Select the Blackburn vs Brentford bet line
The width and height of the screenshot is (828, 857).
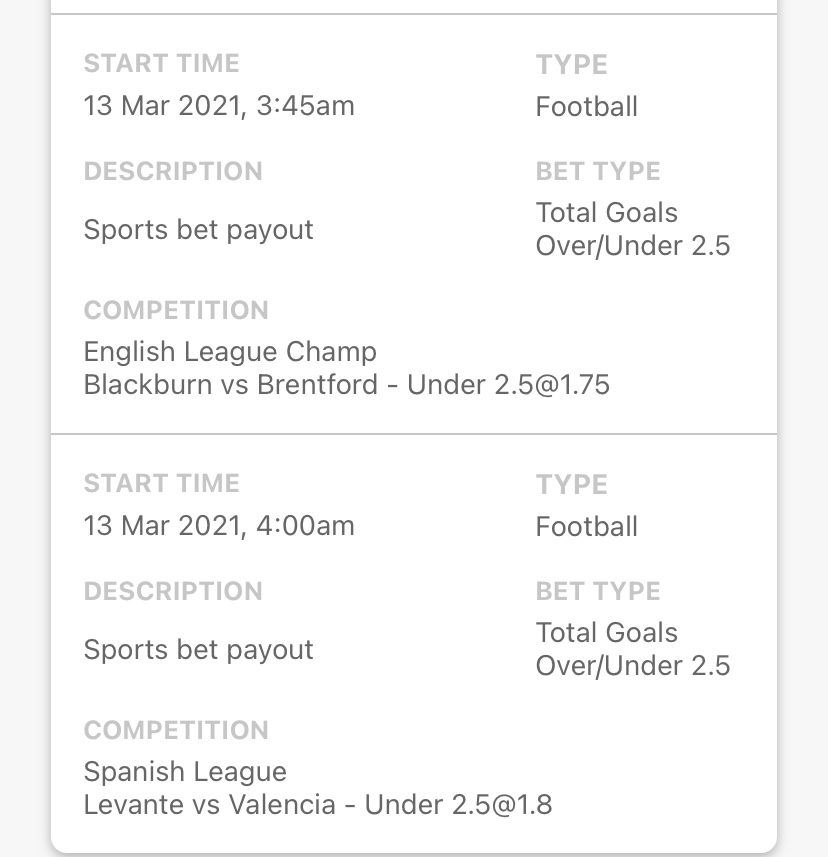347,385
